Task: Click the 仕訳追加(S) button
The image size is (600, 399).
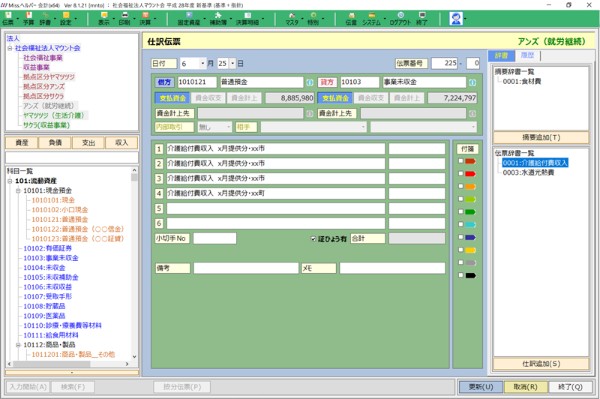Action: (541, 364)
